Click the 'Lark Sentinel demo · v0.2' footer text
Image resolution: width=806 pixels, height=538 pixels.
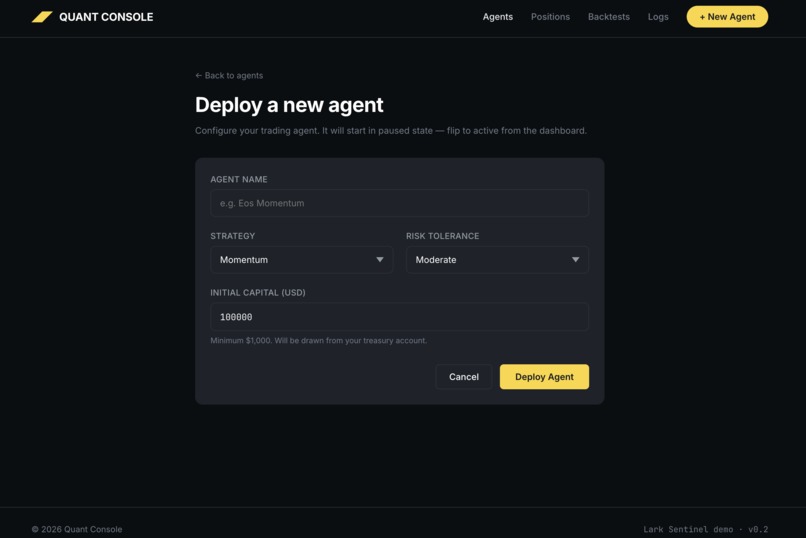pyautogui.click(x=705, y=529)
